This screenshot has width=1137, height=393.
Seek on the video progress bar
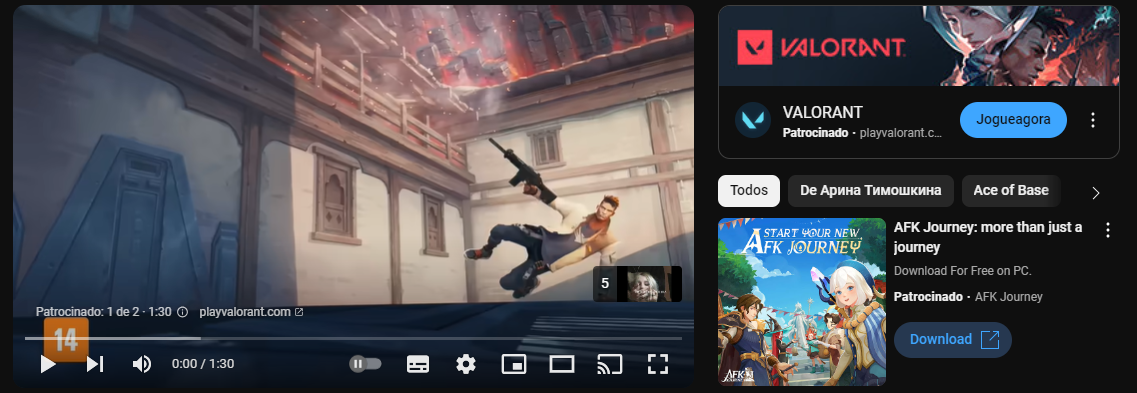[x=353, y=338]
